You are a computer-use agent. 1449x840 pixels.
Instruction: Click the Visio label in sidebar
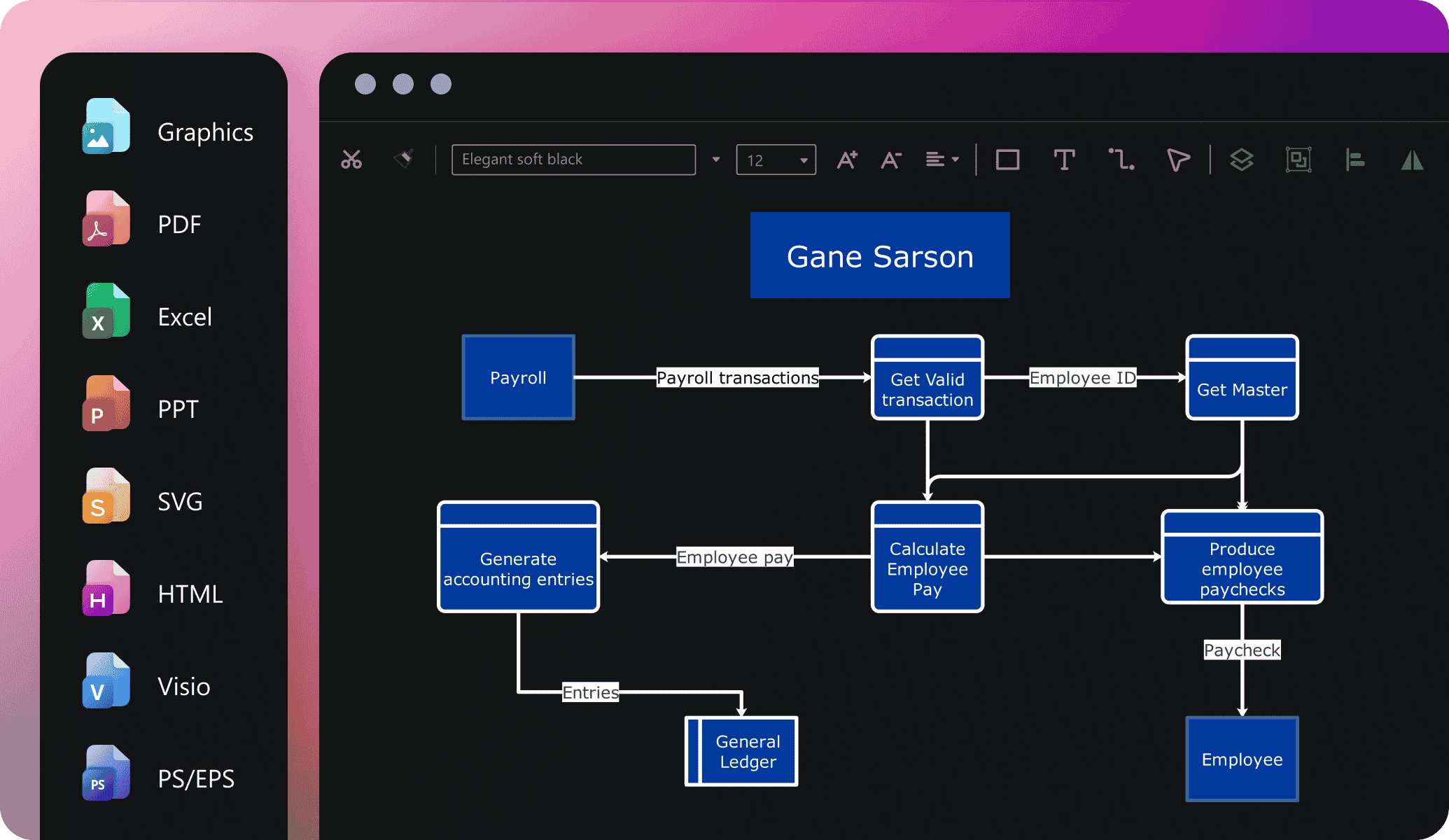click(x=183, y=687)
